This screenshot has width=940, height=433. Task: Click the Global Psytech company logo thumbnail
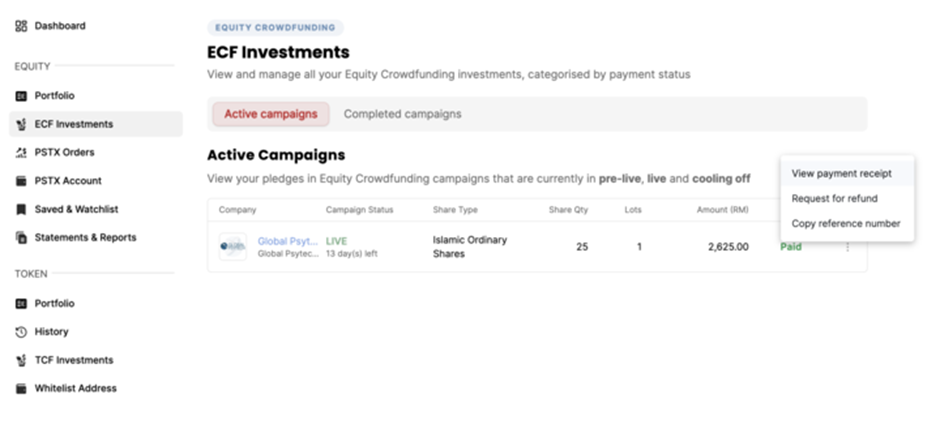point(233,246)
